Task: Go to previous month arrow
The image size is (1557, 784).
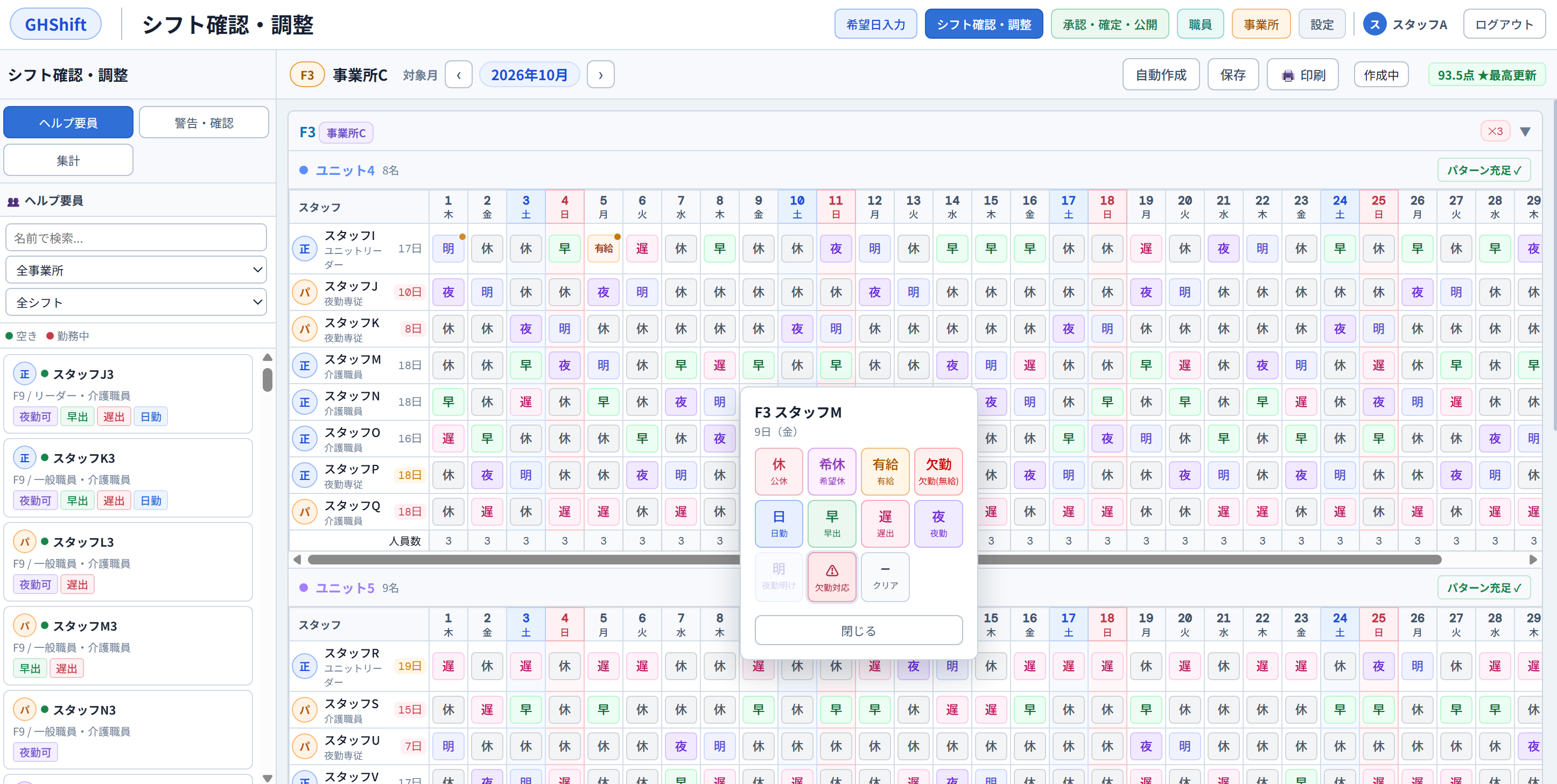Action: [x=459, y=75]
